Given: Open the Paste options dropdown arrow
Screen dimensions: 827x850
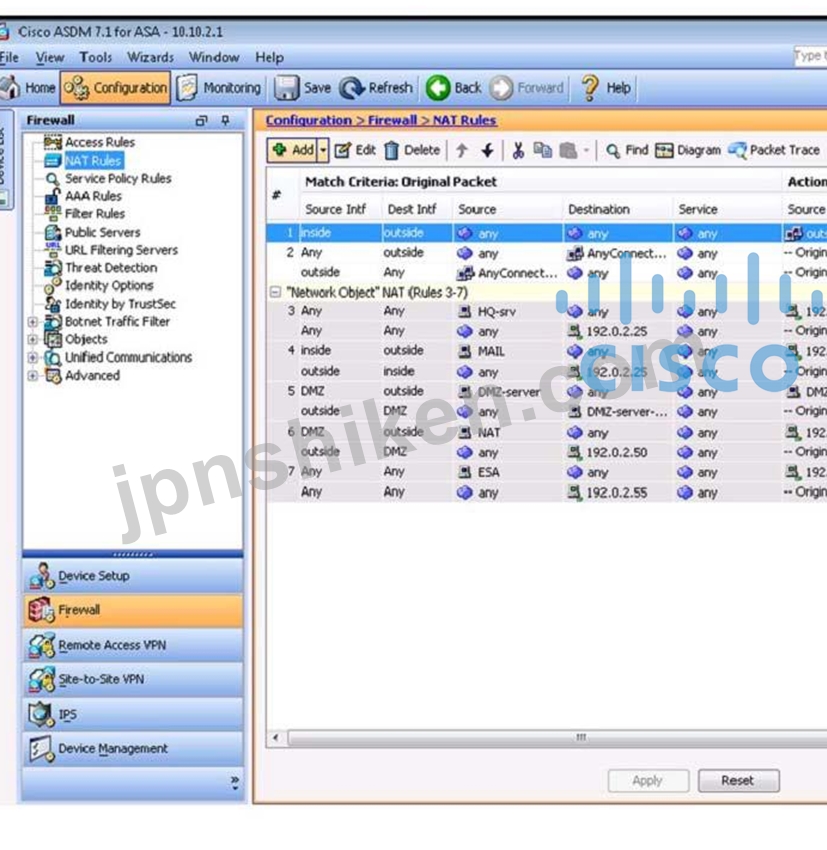Looking at the screenshot, I should tap(586, 150).
